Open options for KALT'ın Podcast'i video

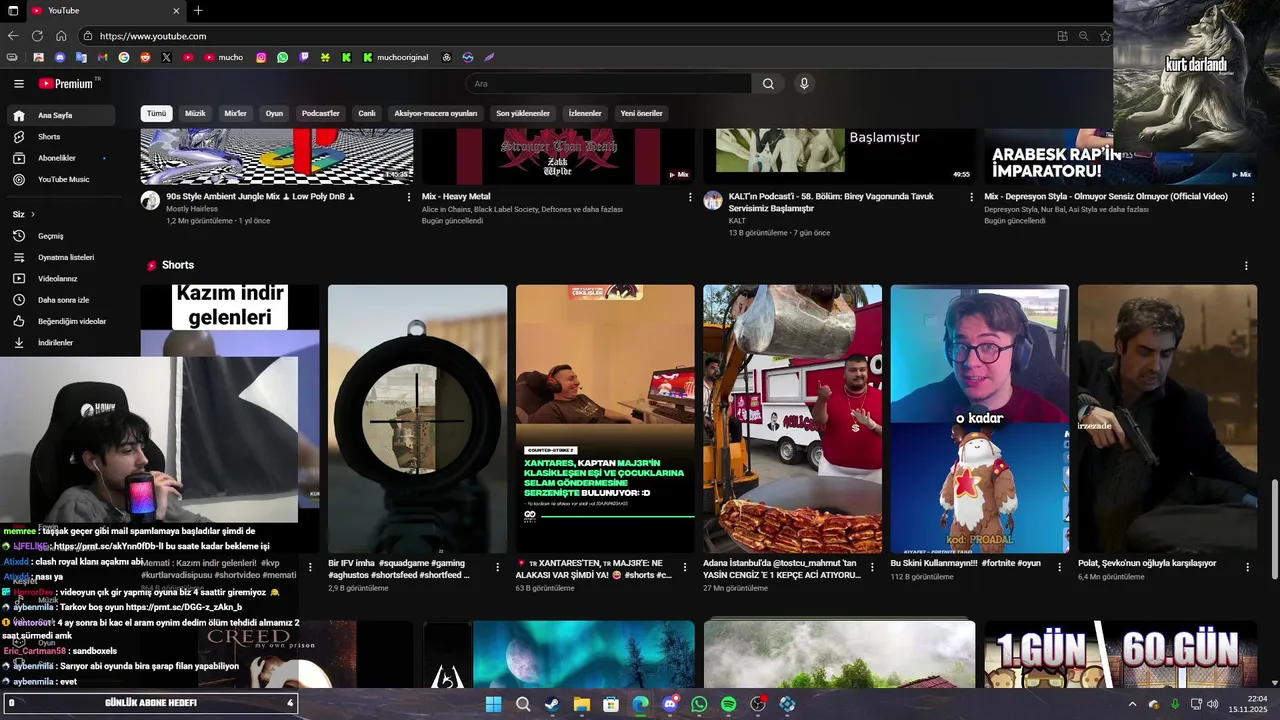click(971, 197)
